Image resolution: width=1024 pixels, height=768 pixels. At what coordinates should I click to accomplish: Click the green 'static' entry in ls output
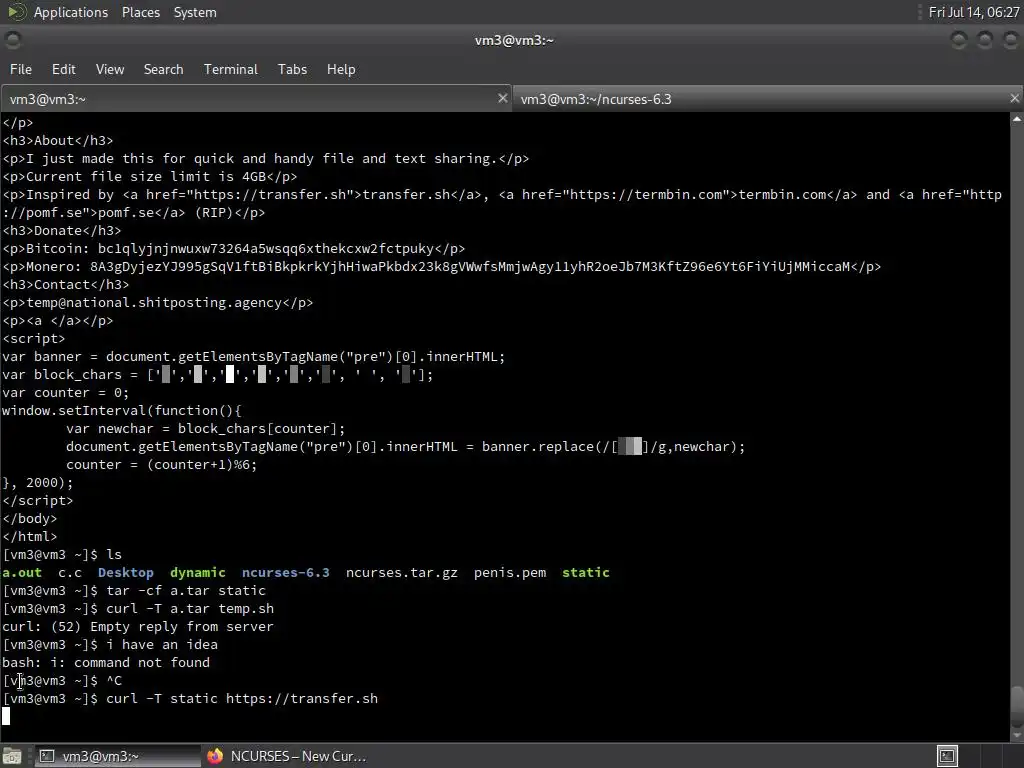click(586, 573)
